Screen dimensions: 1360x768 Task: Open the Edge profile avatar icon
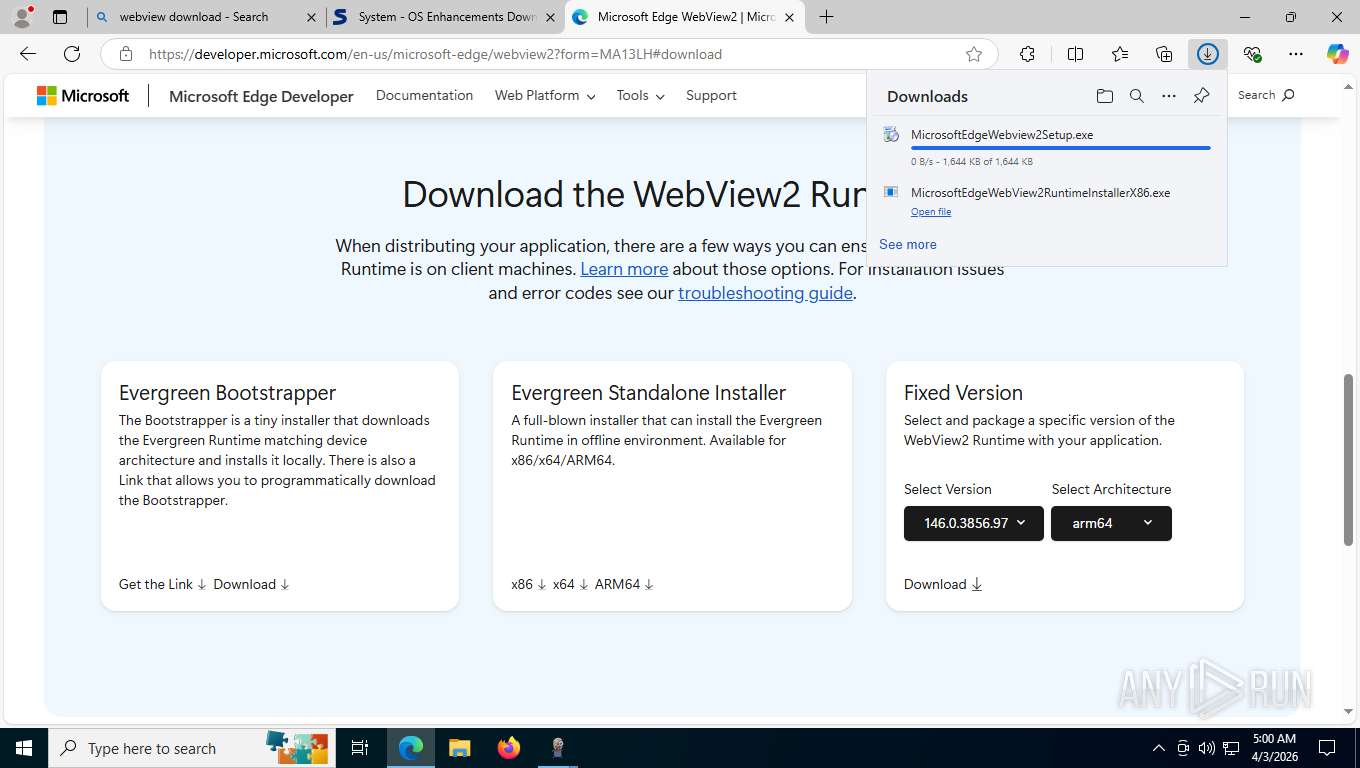22,17
